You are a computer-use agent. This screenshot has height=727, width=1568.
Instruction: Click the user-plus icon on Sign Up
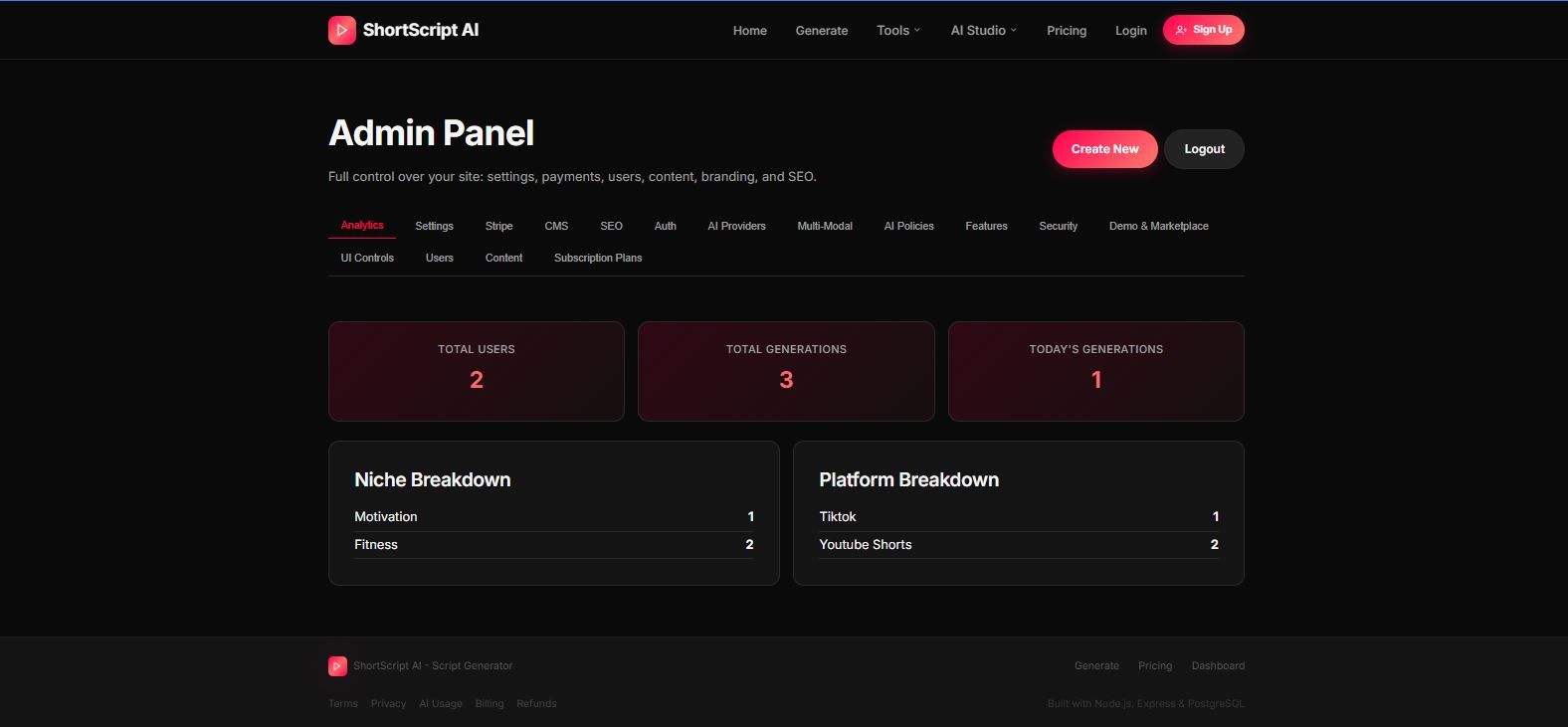[1181, 30]
